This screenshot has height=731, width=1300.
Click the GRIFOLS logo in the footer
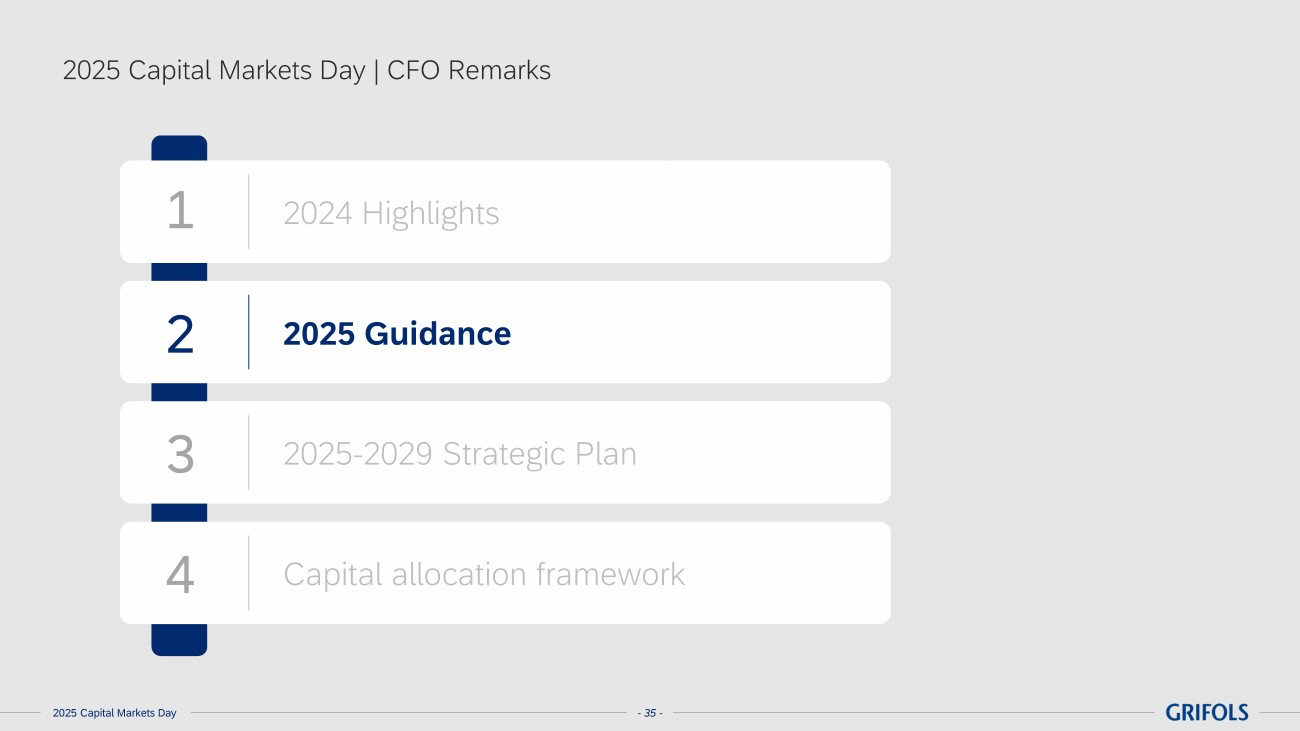(x=1206, y=712)
